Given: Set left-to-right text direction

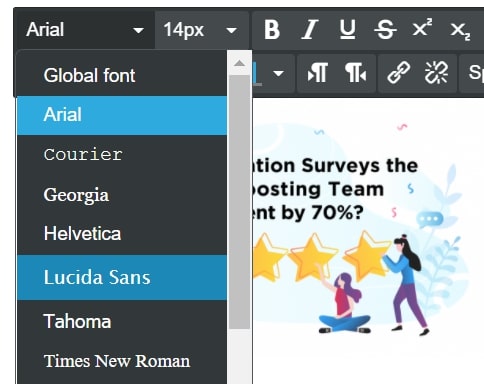Looking at the screenshot, I should point(317,73).
